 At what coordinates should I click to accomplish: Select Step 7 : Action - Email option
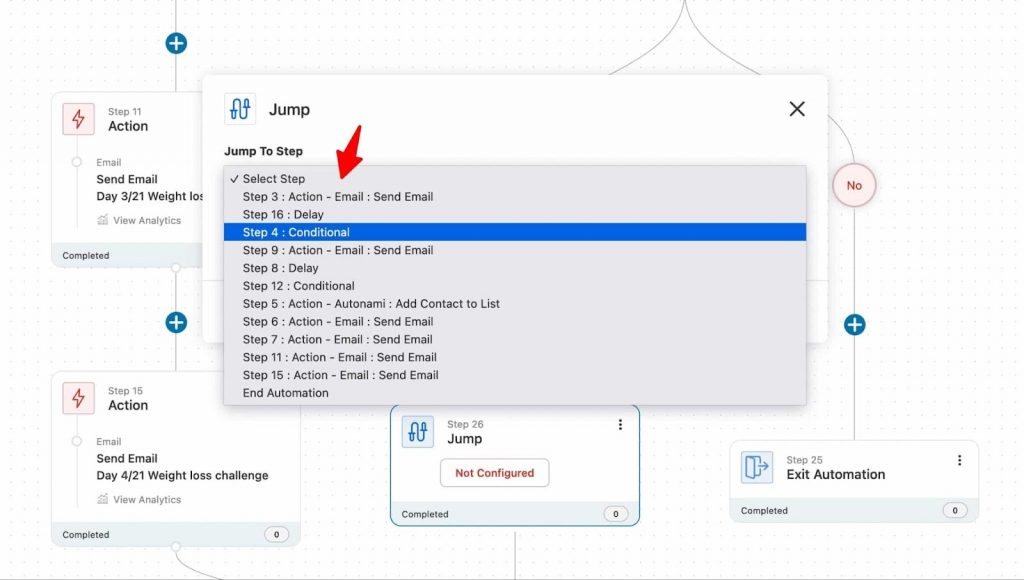[515, 339]
